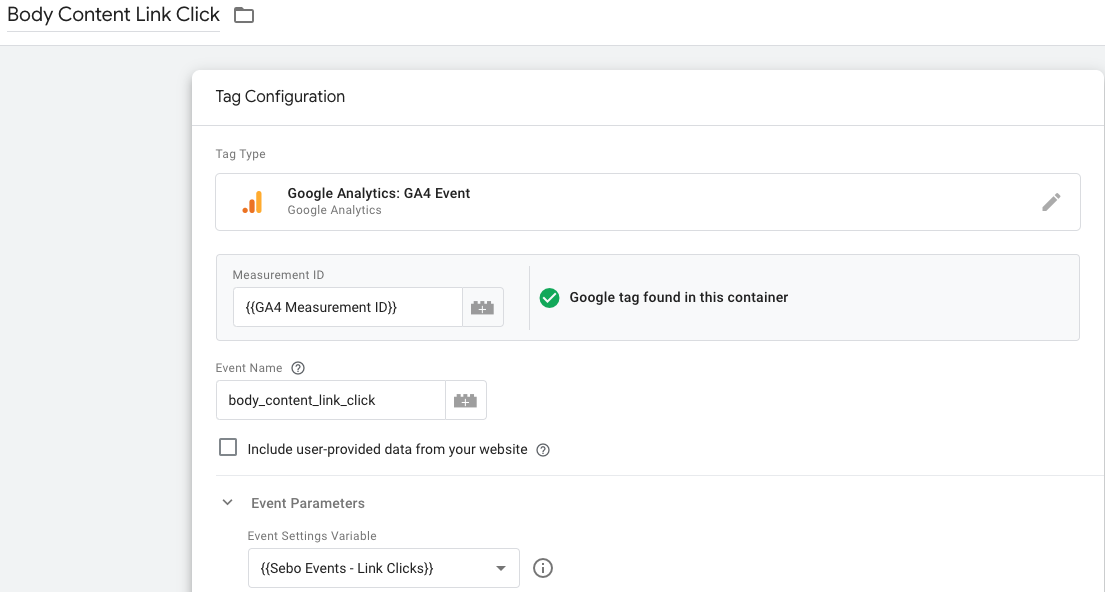
Task: Click the Measurement ID input field
Action: (x=347, y=307)
